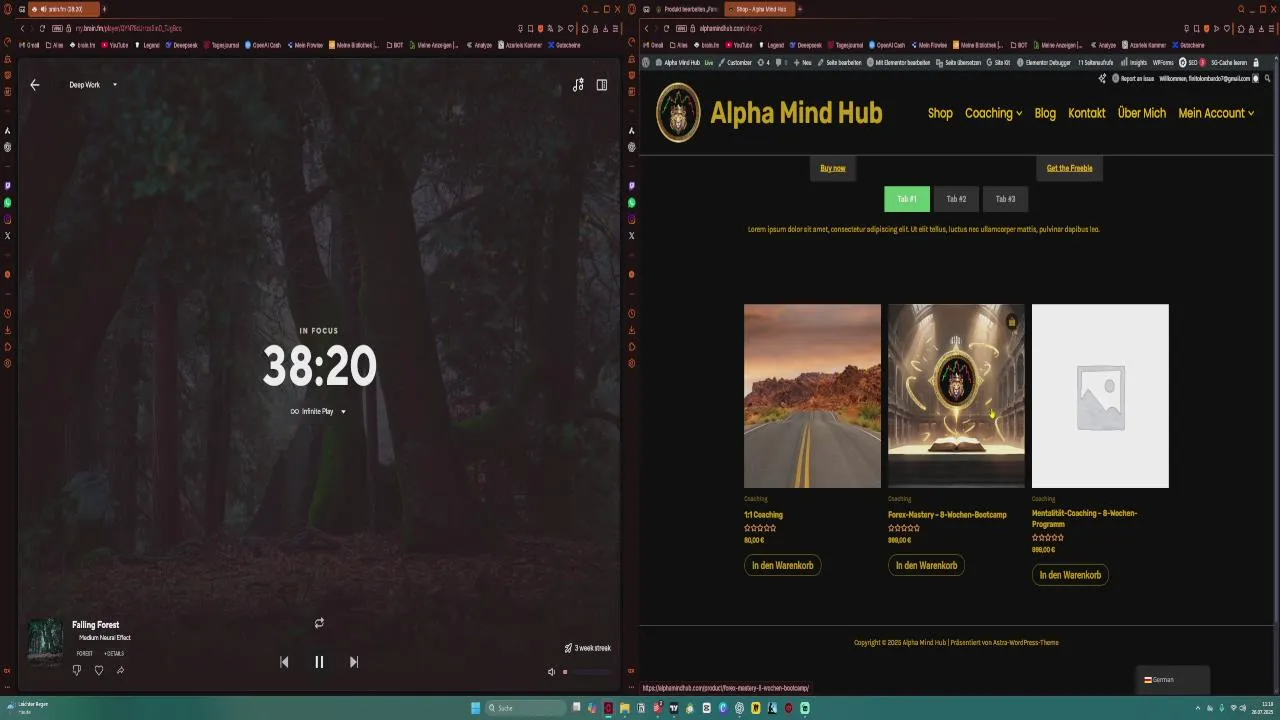This screenshot has width=1280, height=720.
Task: Open the Infinite Play timer dropdown
Action: (318, 411)
